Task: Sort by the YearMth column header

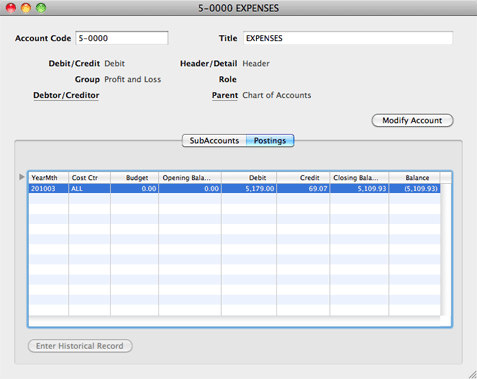Action: [x=48, y=178]
